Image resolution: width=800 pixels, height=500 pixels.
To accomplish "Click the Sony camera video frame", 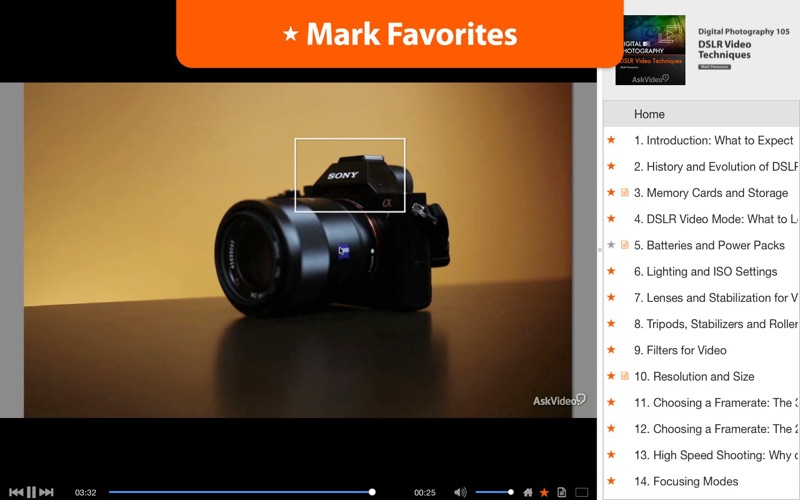I will [x=298, y=250].
